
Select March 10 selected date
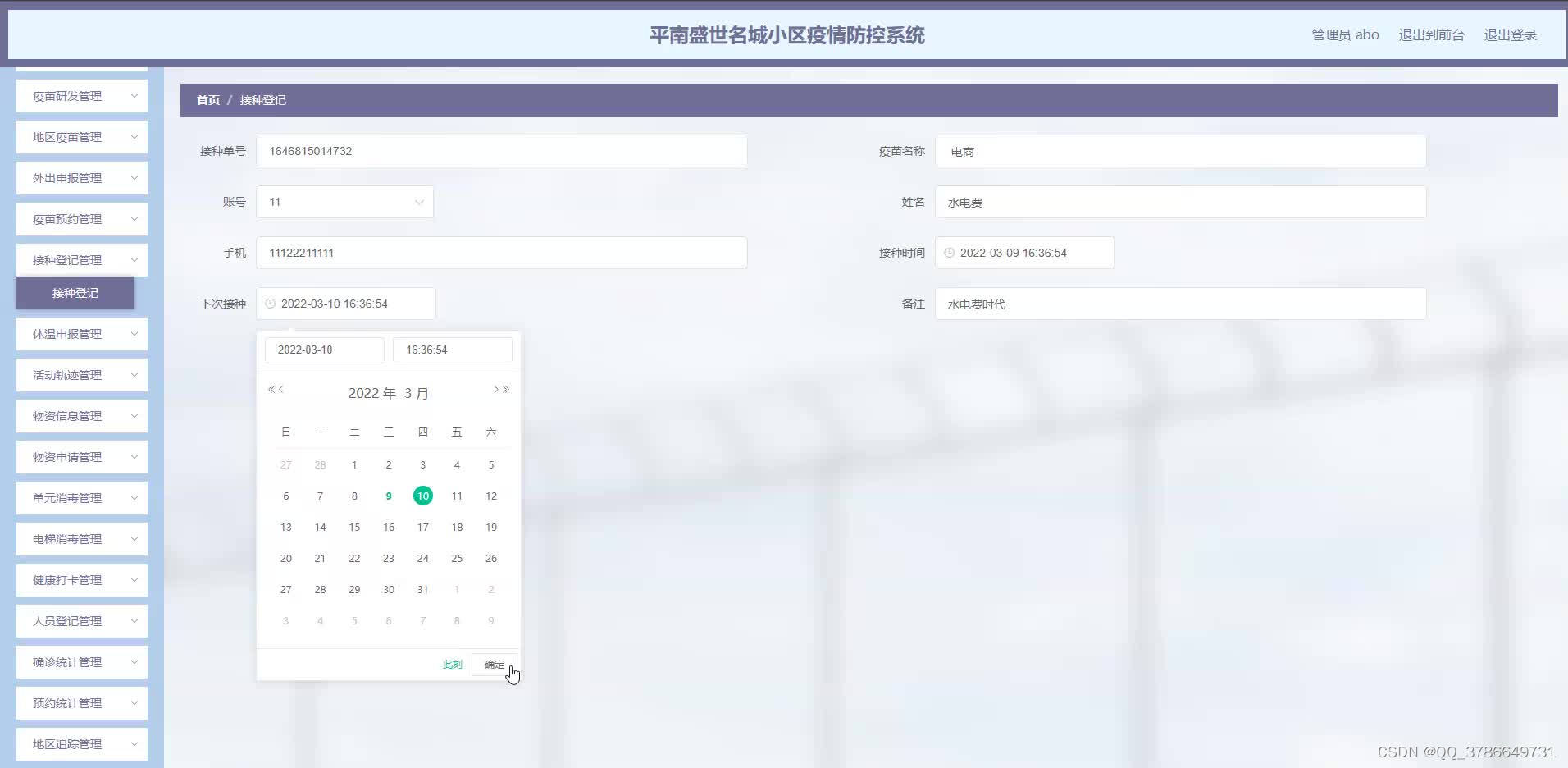click(423, 496)
